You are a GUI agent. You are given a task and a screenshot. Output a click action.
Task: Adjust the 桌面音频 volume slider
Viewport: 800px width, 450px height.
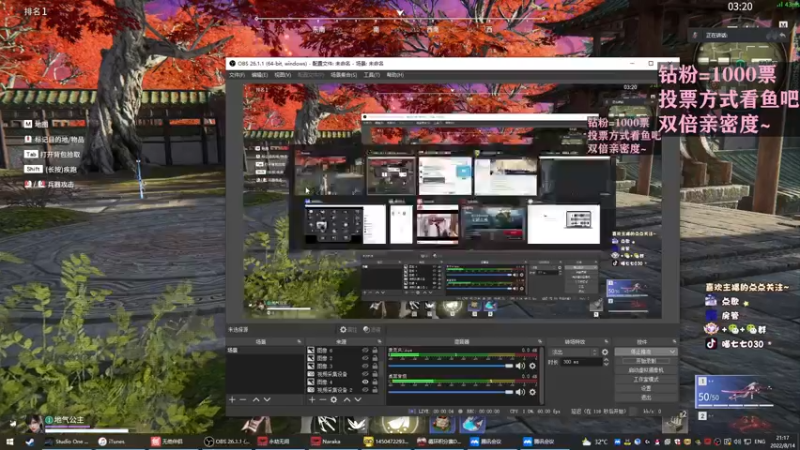(x=451, y=392)
